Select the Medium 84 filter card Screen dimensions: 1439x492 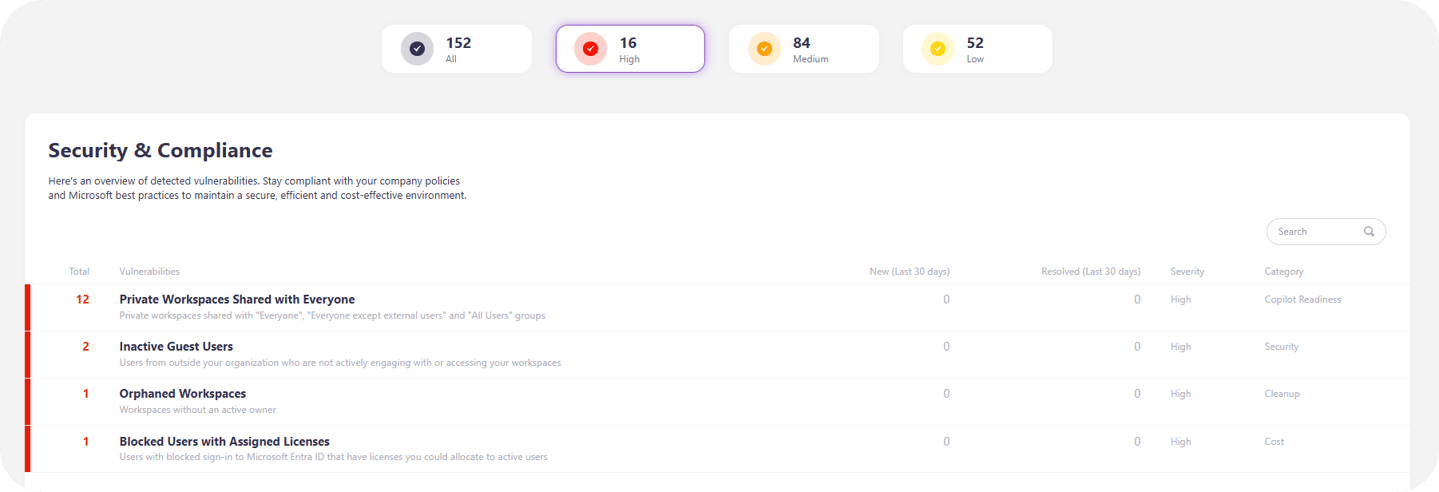(804, 49)
